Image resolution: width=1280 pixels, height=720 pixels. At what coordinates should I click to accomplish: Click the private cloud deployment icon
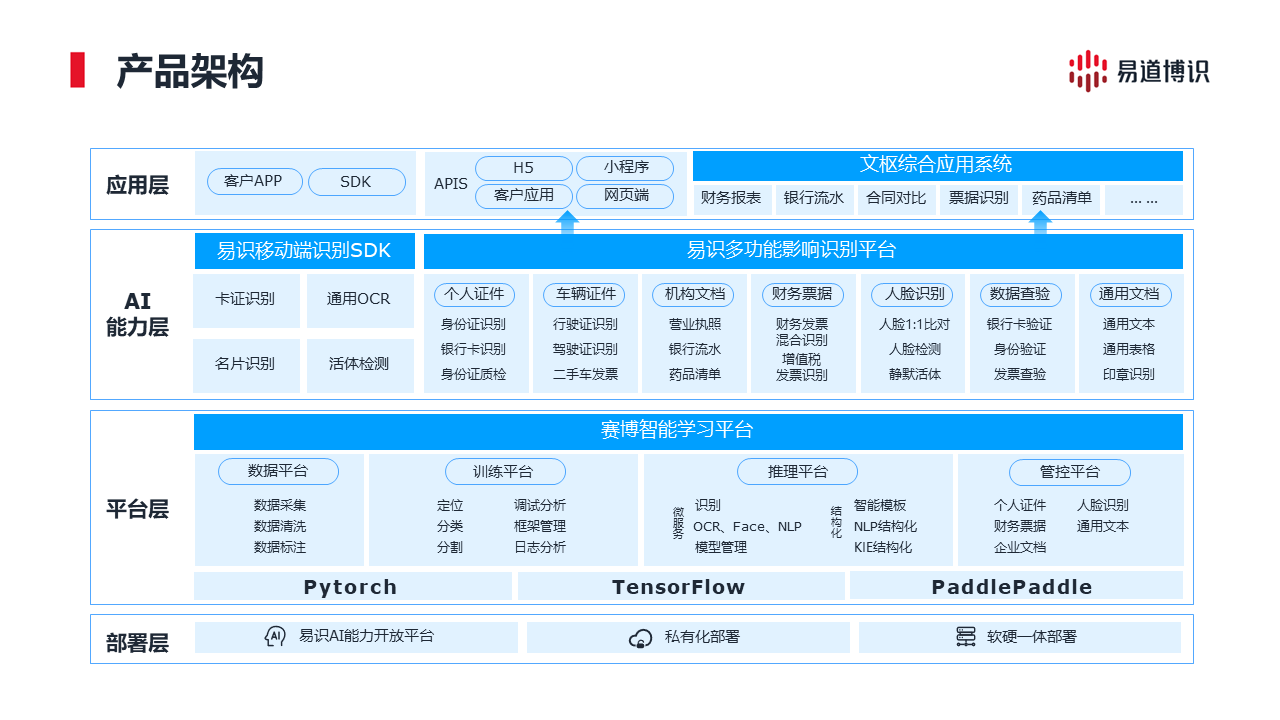pos(640,638)
